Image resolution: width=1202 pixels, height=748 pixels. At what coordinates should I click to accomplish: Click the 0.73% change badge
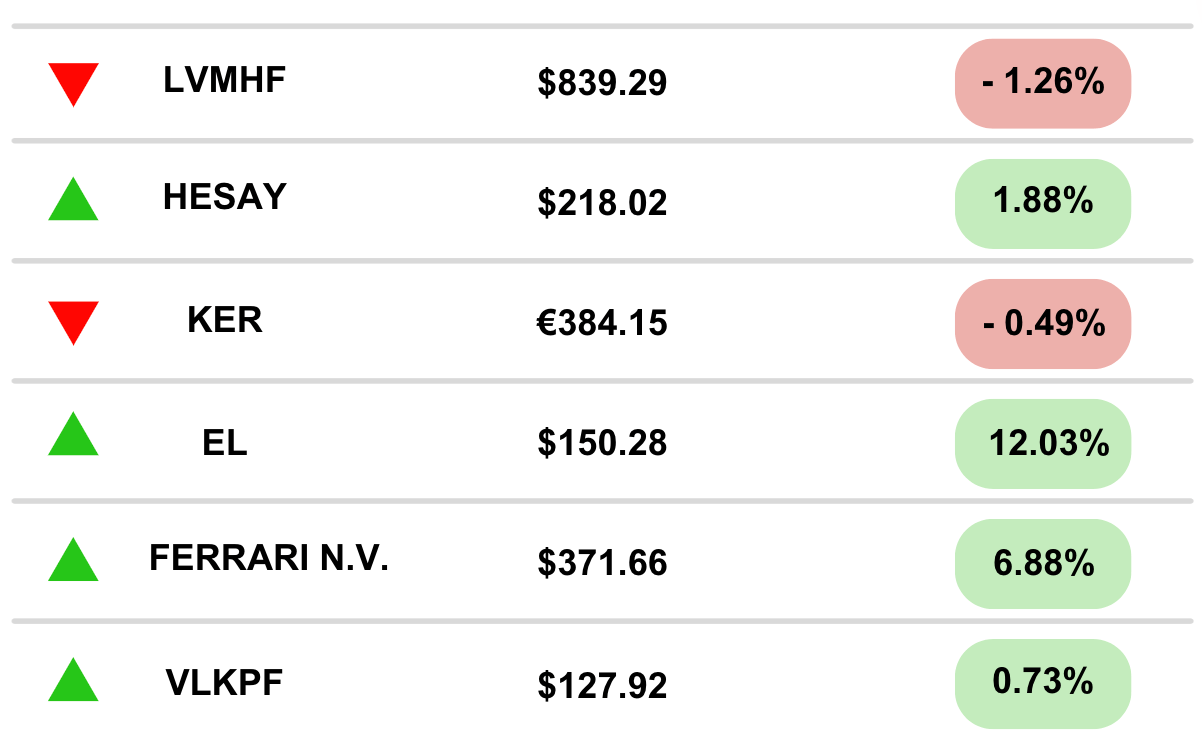coord(1043,684)
